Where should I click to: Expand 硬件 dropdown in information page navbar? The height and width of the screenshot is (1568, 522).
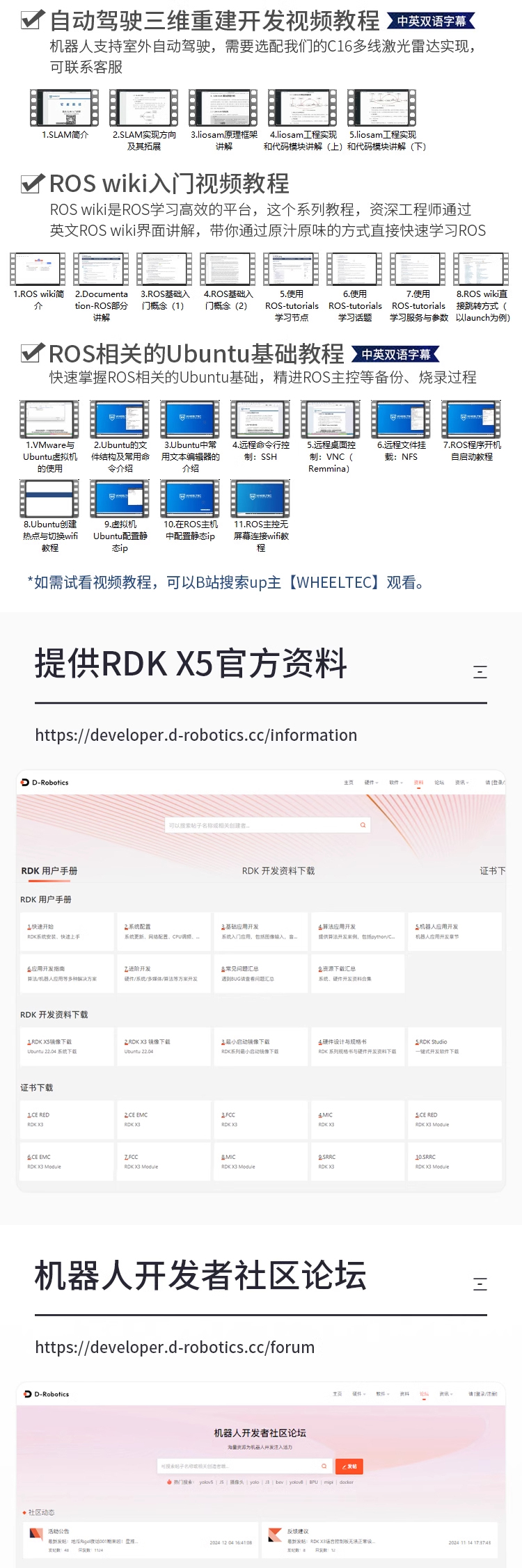(x=372, y=783)
